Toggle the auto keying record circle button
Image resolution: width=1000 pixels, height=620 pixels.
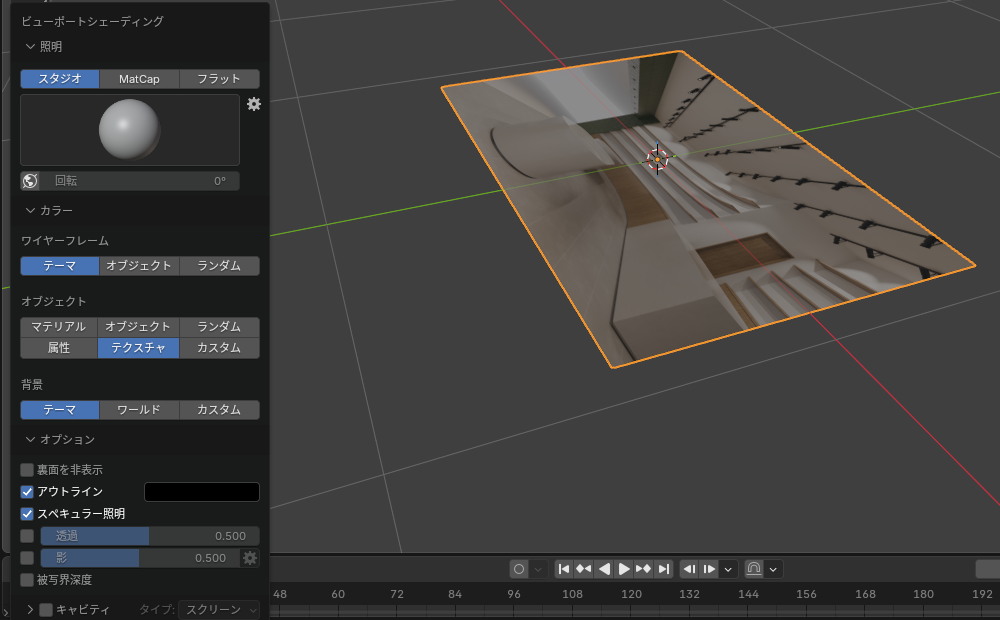pos(519,569)
